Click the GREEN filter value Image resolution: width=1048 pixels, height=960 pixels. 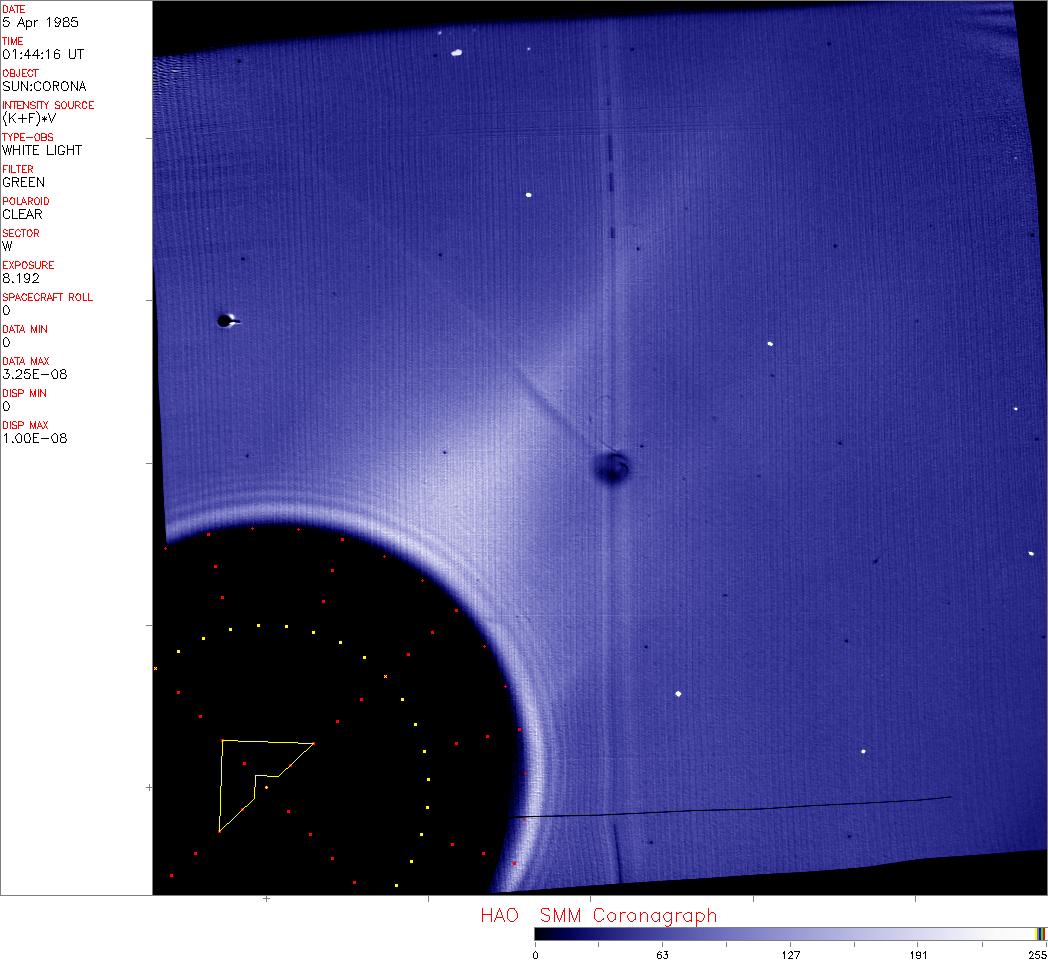24,182
